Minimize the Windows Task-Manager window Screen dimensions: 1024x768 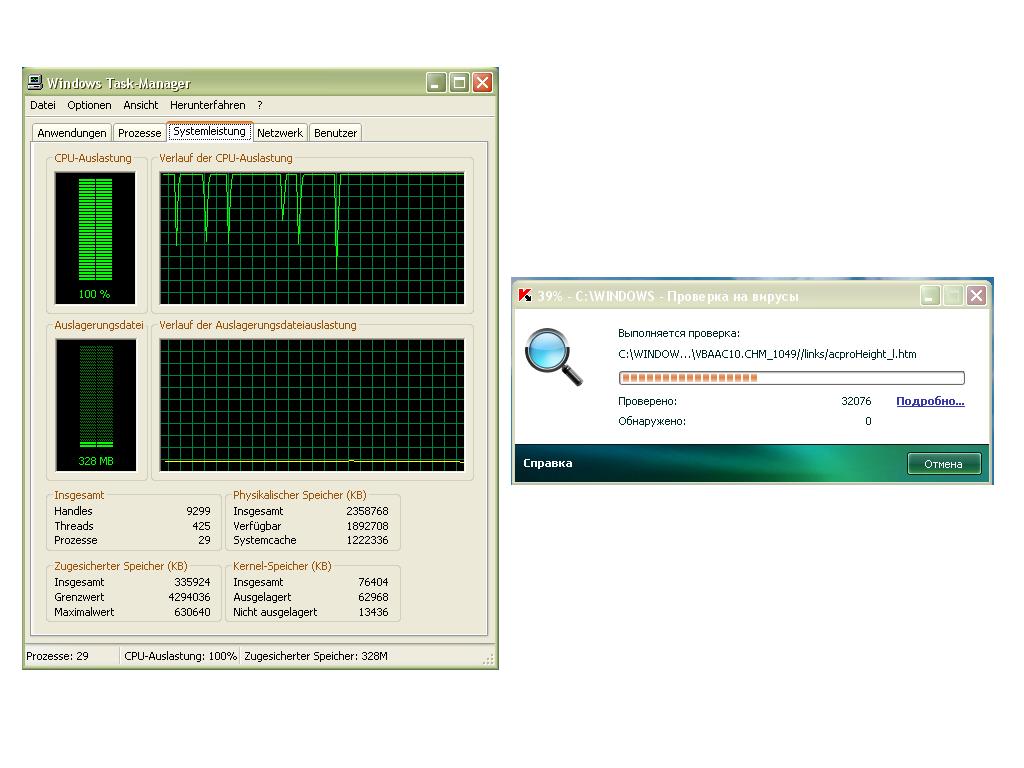click(436, 83)
